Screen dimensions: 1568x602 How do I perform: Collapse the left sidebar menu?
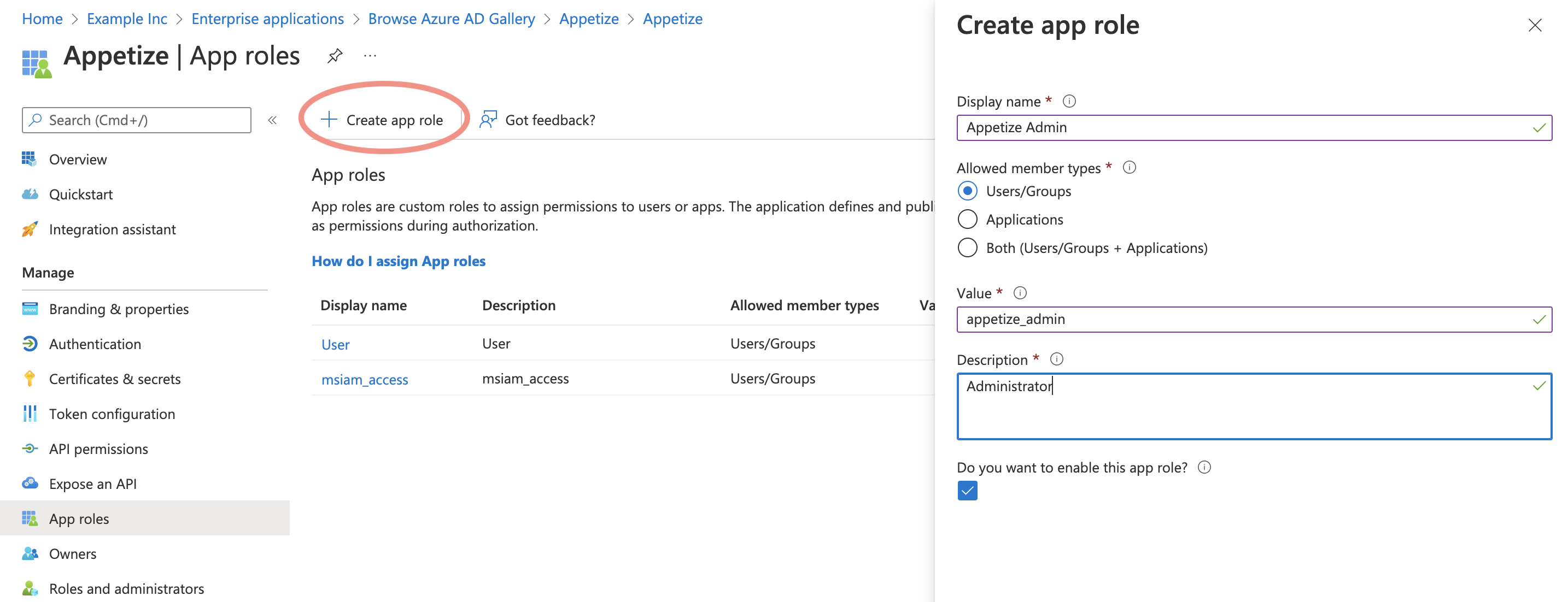point(272,120)
